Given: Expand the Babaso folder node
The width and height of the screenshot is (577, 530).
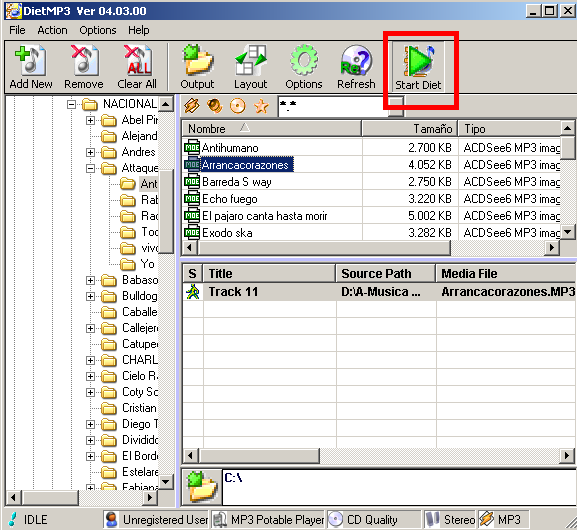Looking at the screenshot, I should pyautogui.click(x=90, y=280).
